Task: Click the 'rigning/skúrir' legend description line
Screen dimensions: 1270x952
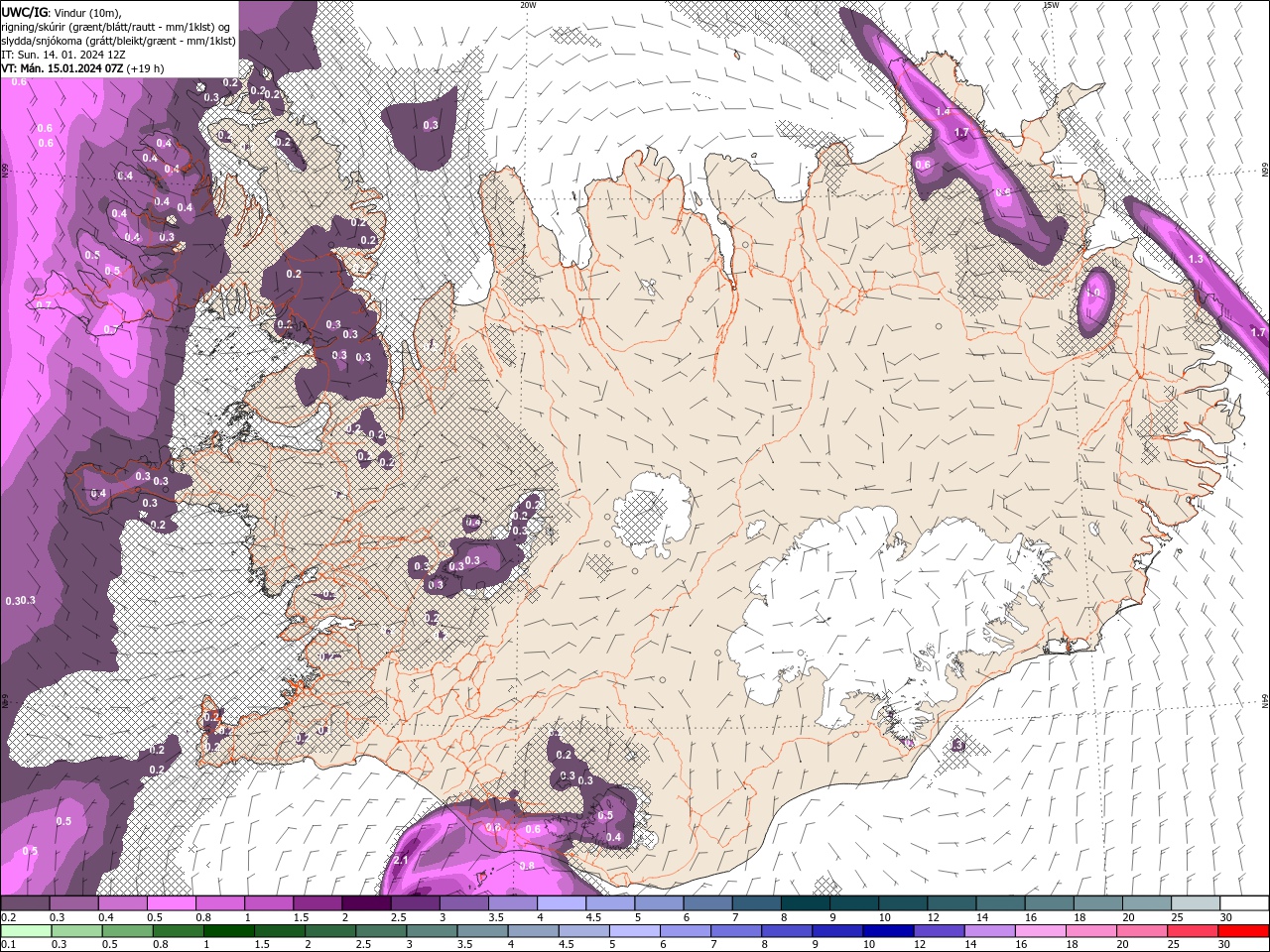Action: coord(117,27)
